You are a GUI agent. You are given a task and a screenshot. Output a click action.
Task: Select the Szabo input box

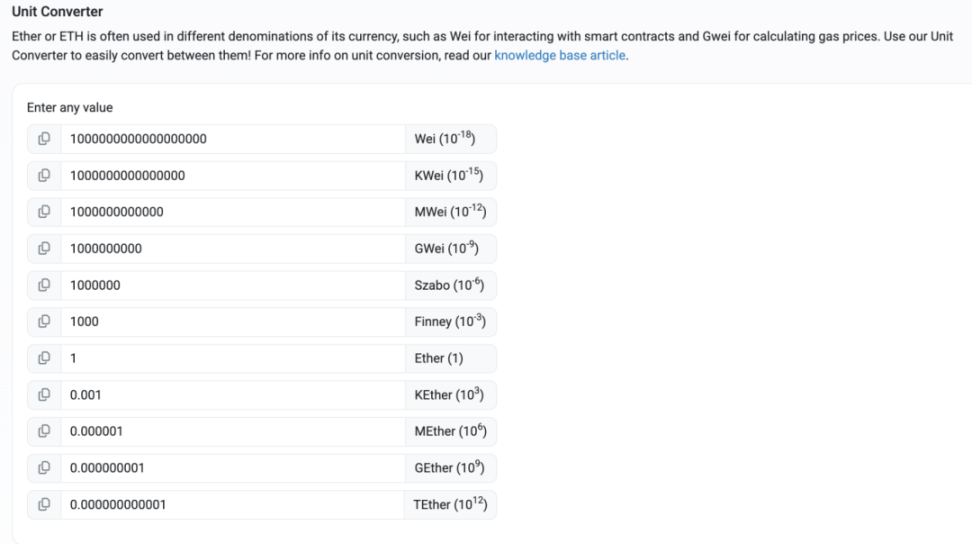coord(233,285)
